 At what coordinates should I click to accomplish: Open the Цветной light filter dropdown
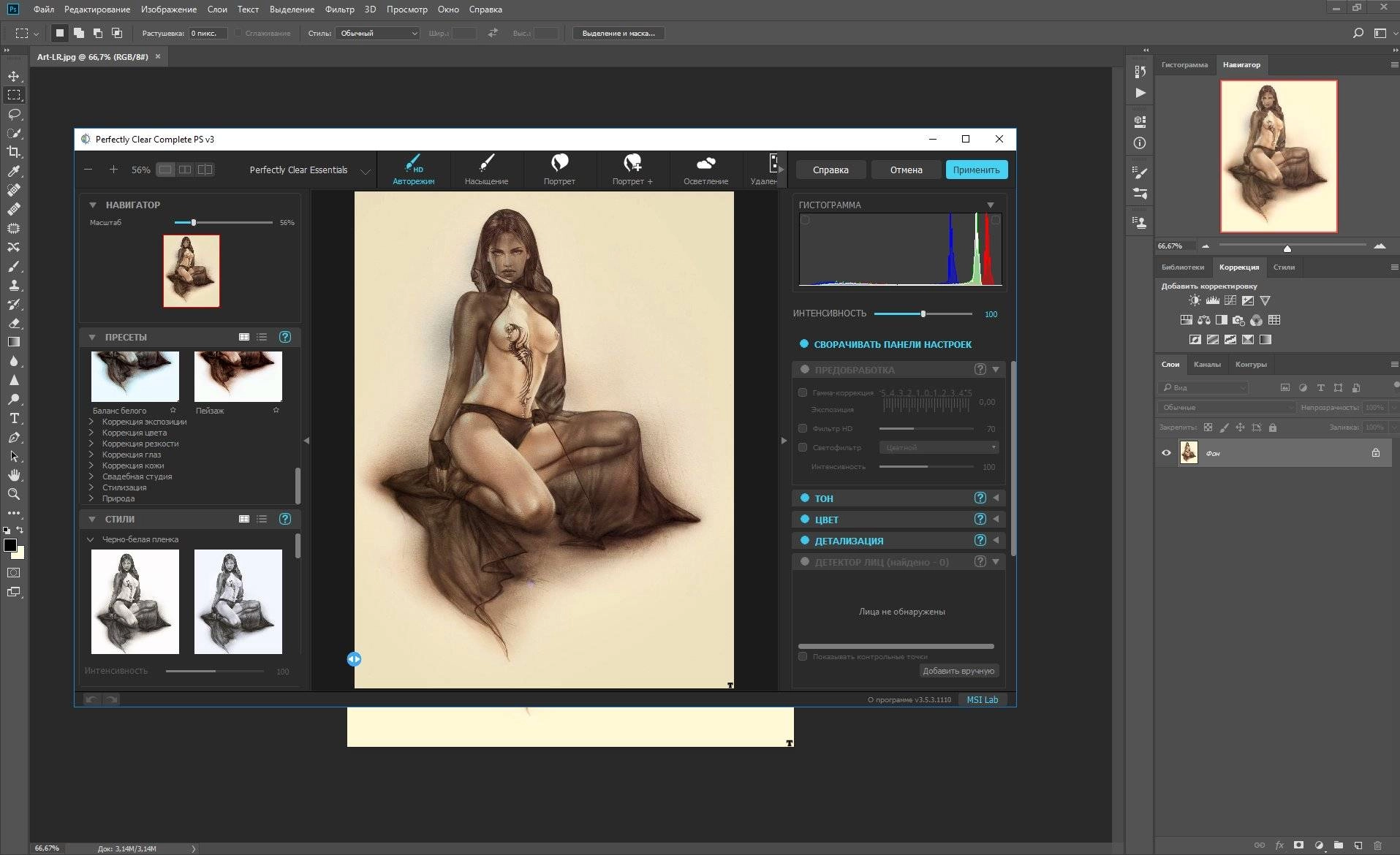coord(939,447)
